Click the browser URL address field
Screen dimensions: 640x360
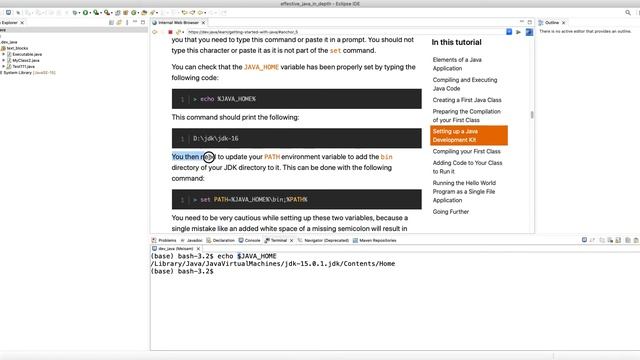[x=345, y=32]
